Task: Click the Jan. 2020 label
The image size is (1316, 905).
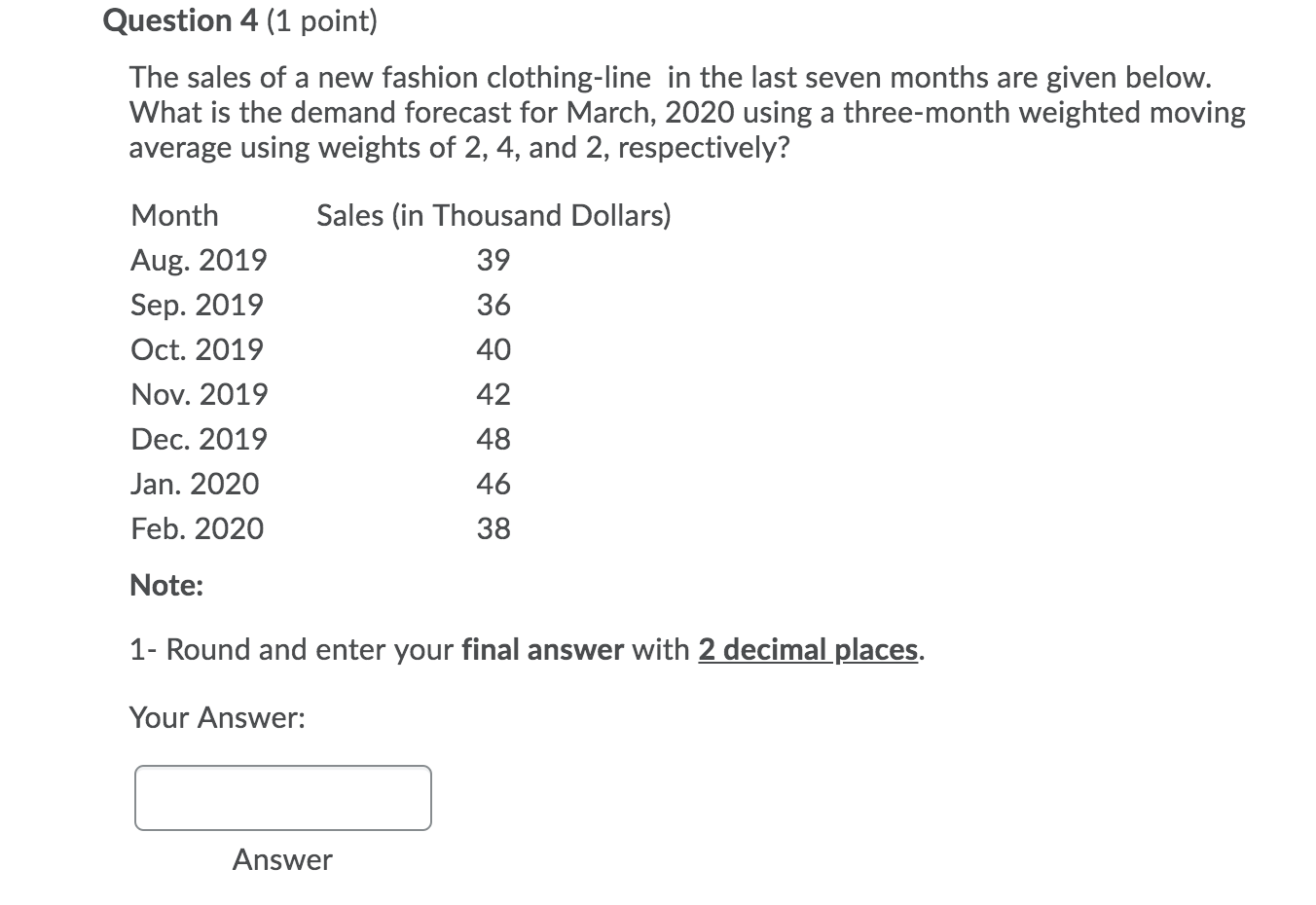Action: (x=194, y=484)
